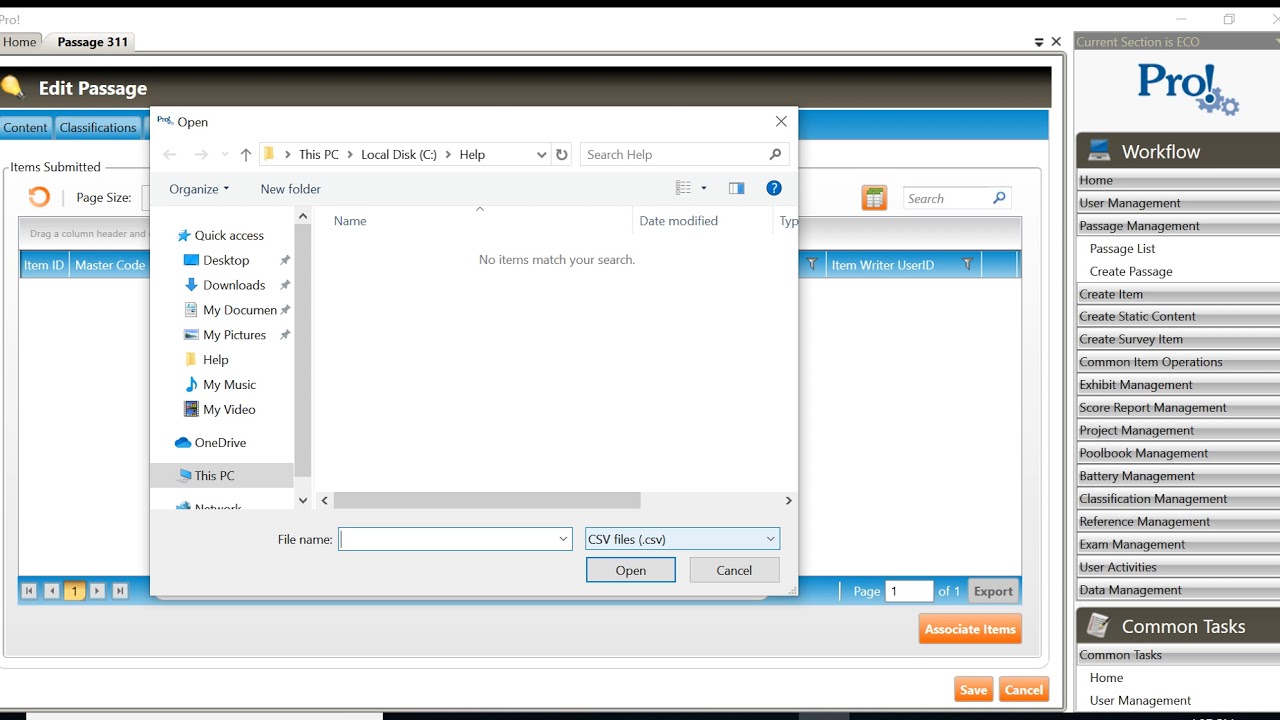The height and width of the screenshot is (720, 1280).
Task: Go to first page of items grid
Action: click(29, 591)
